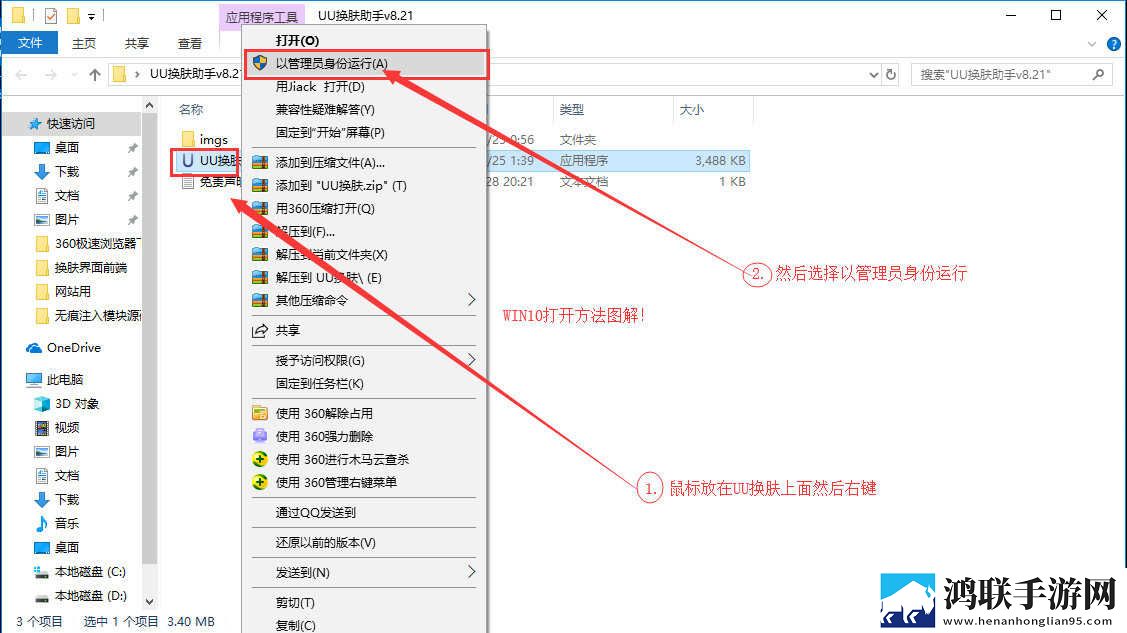1127x633 pixels.
Task: Click the folder icon beside 使用 360解除占用
Action: (x=259, y=413)
